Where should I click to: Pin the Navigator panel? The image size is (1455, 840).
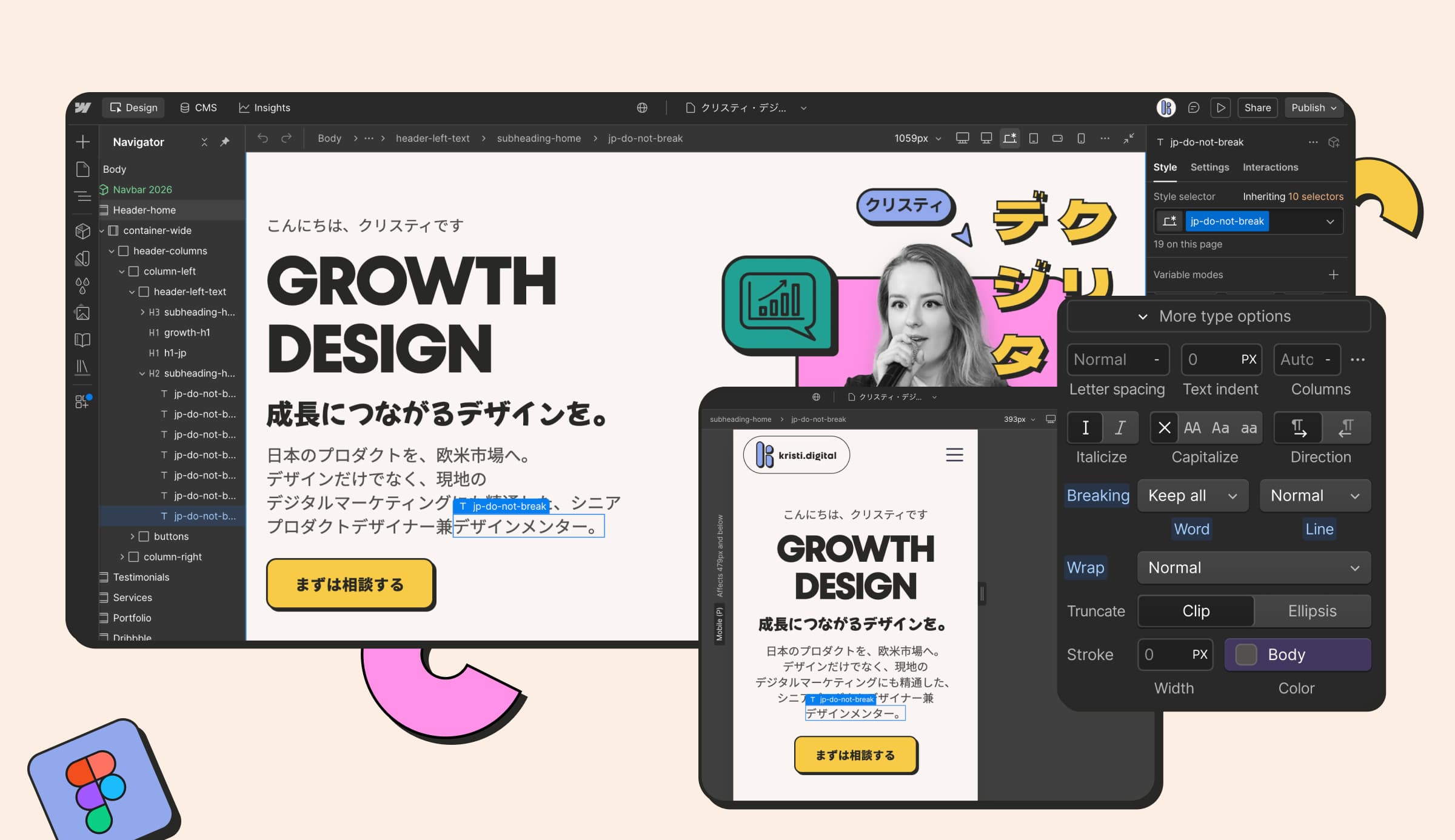click(x=225, y=142)
